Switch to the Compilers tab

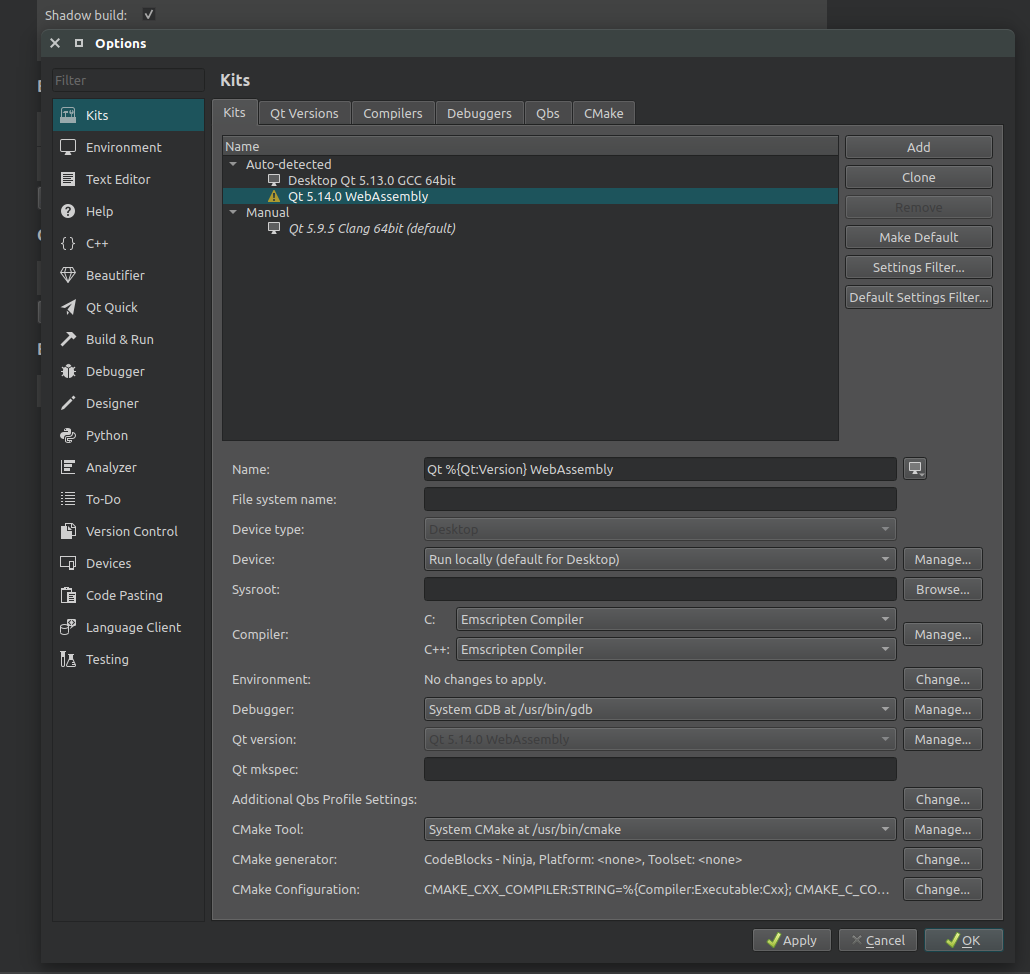point(392,113)
